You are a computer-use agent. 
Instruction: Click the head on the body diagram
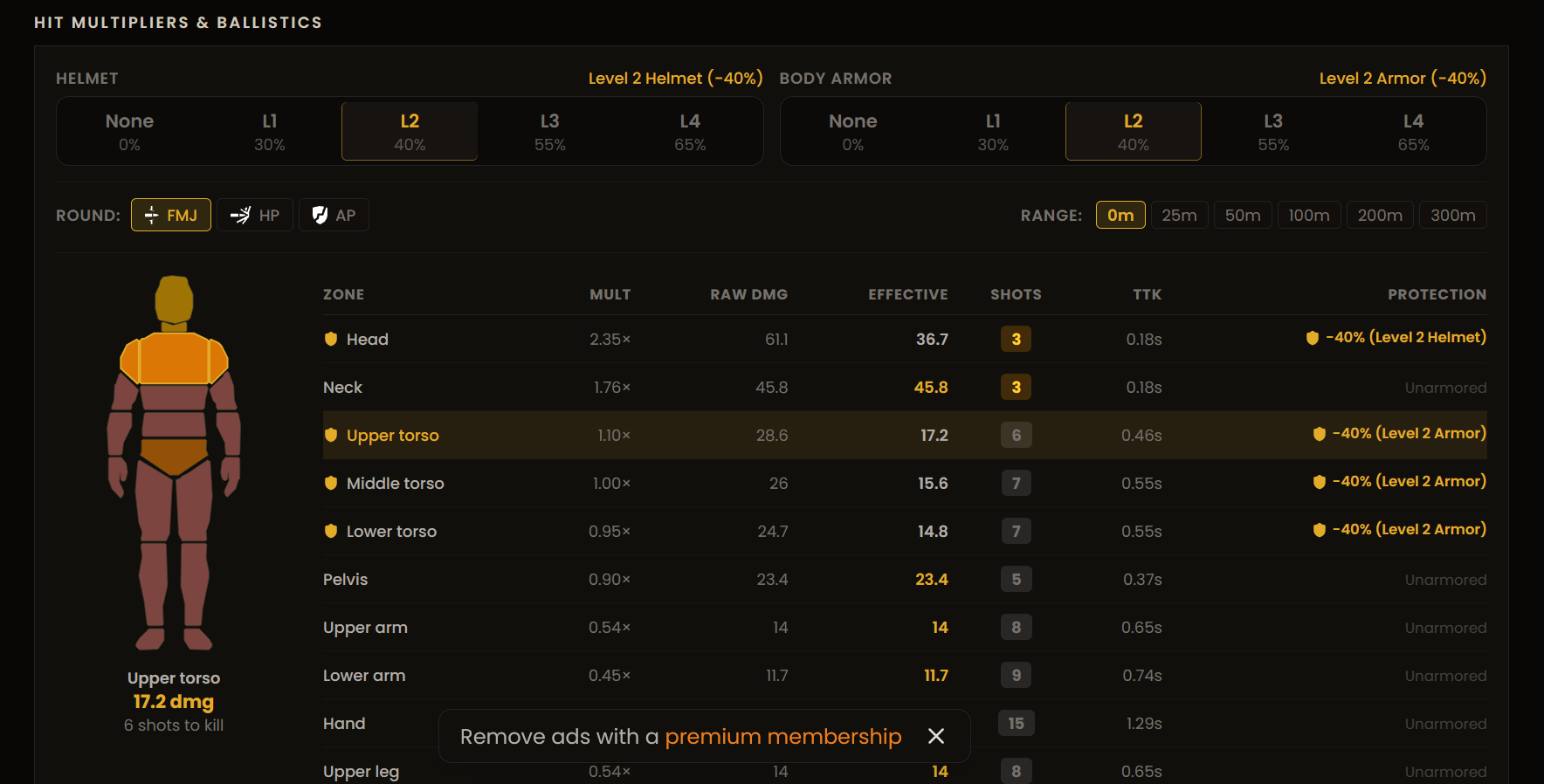click(174, 300)
